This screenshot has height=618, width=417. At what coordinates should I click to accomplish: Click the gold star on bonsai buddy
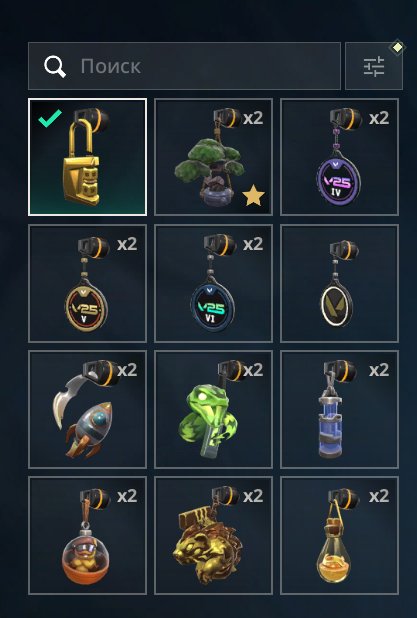click(x=253, y=196)
